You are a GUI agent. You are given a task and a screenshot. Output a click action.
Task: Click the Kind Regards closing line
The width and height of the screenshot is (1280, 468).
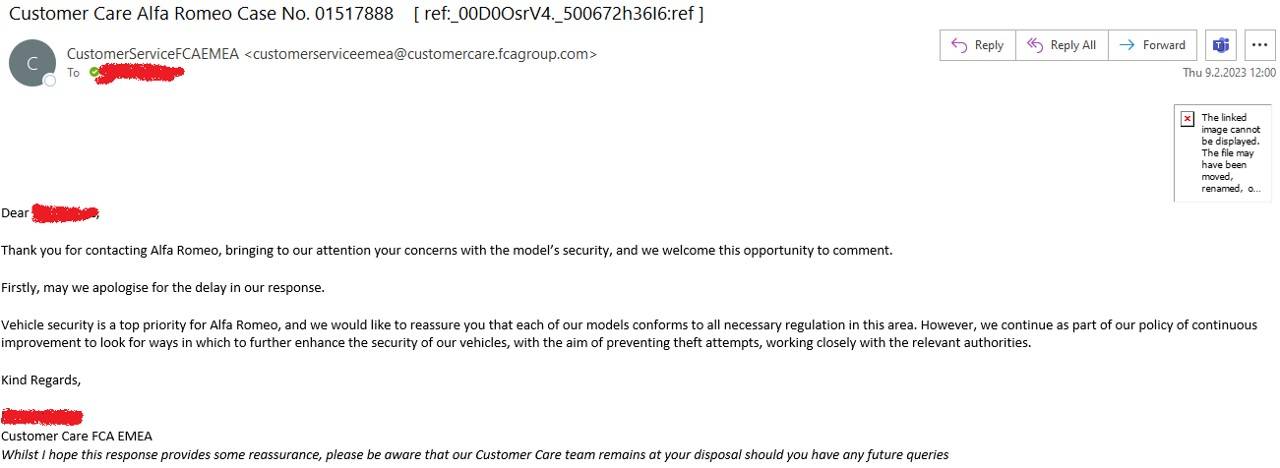pos(41,380)
